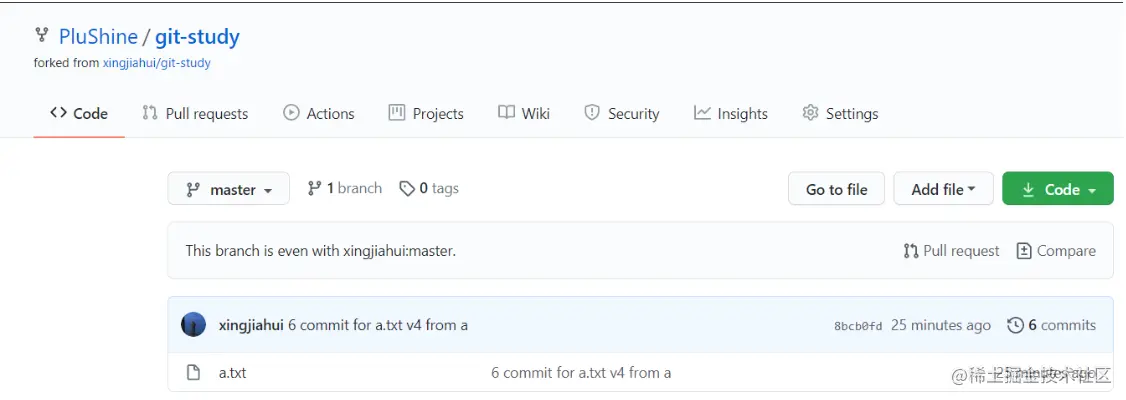Open repository Settings tab

click(840, 113)
